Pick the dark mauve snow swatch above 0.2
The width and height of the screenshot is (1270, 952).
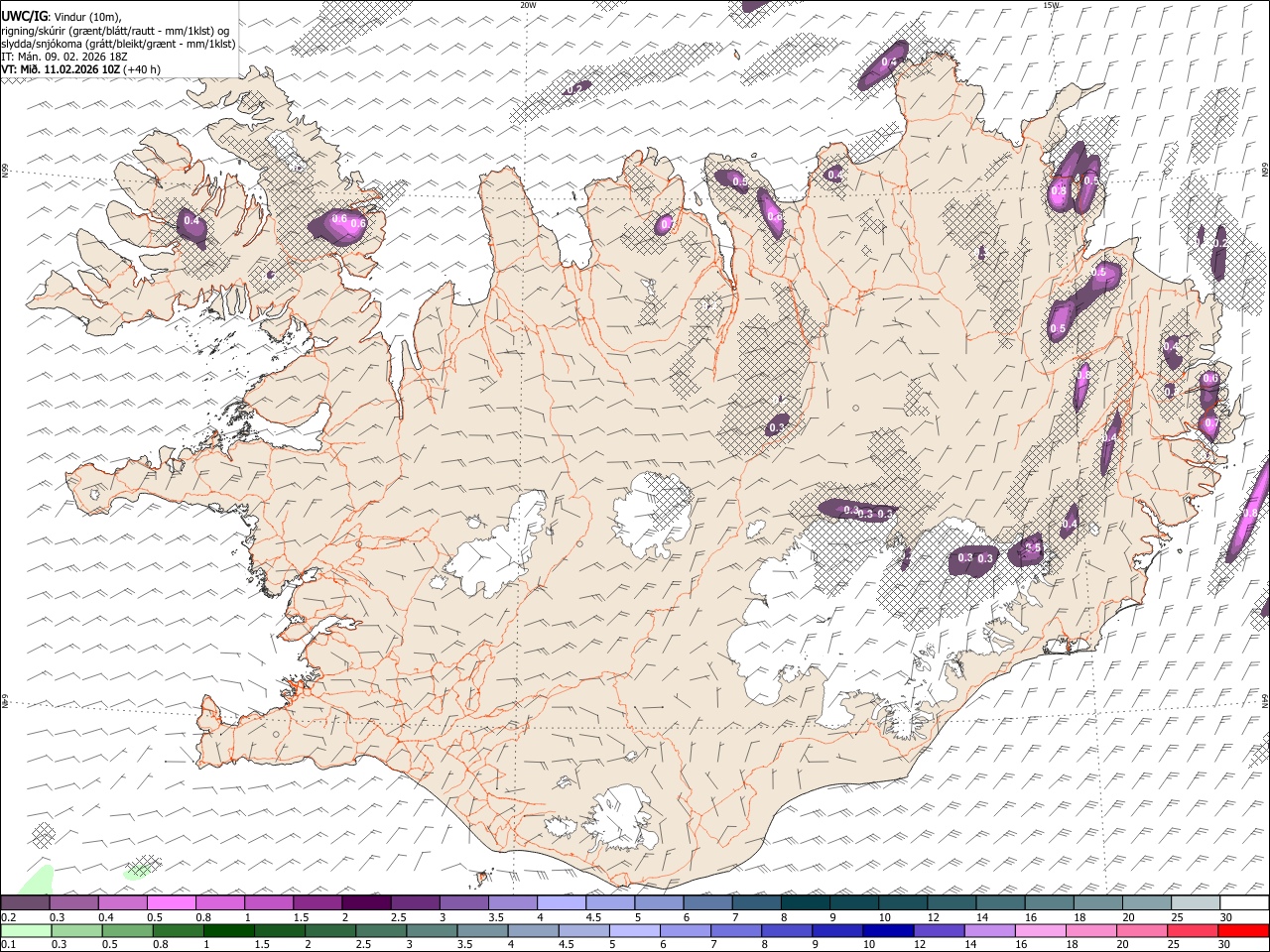pos(25,902)
